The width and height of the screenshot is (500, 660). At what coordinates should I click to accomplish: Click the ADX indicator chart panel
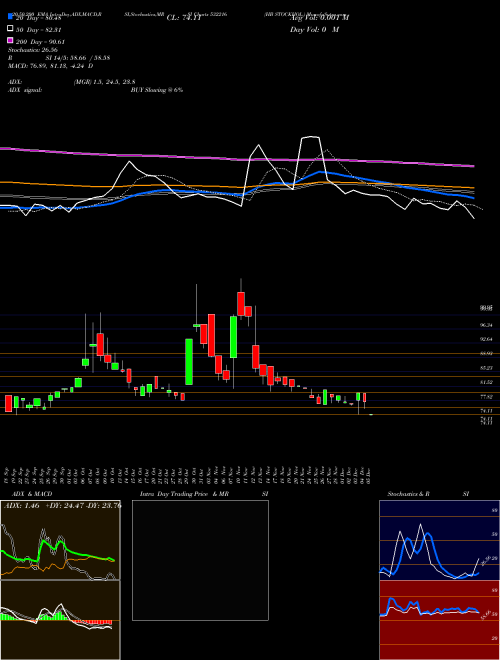click(x=60, y=540)
